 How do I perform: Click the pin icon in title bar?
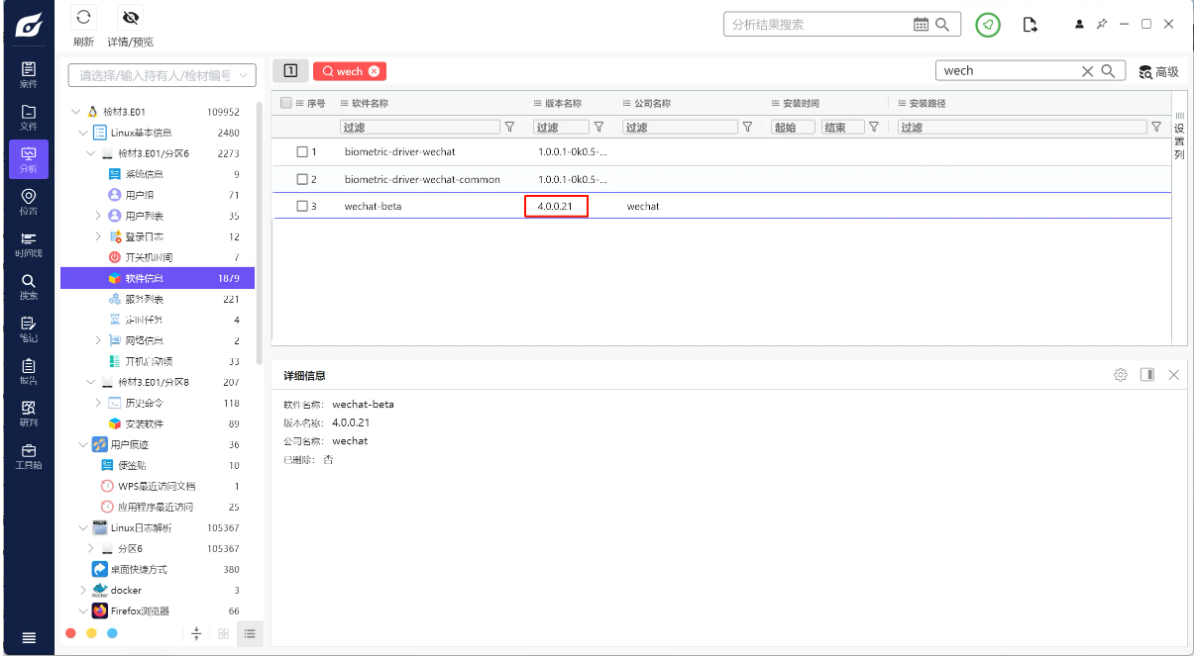click(1101, 24)
